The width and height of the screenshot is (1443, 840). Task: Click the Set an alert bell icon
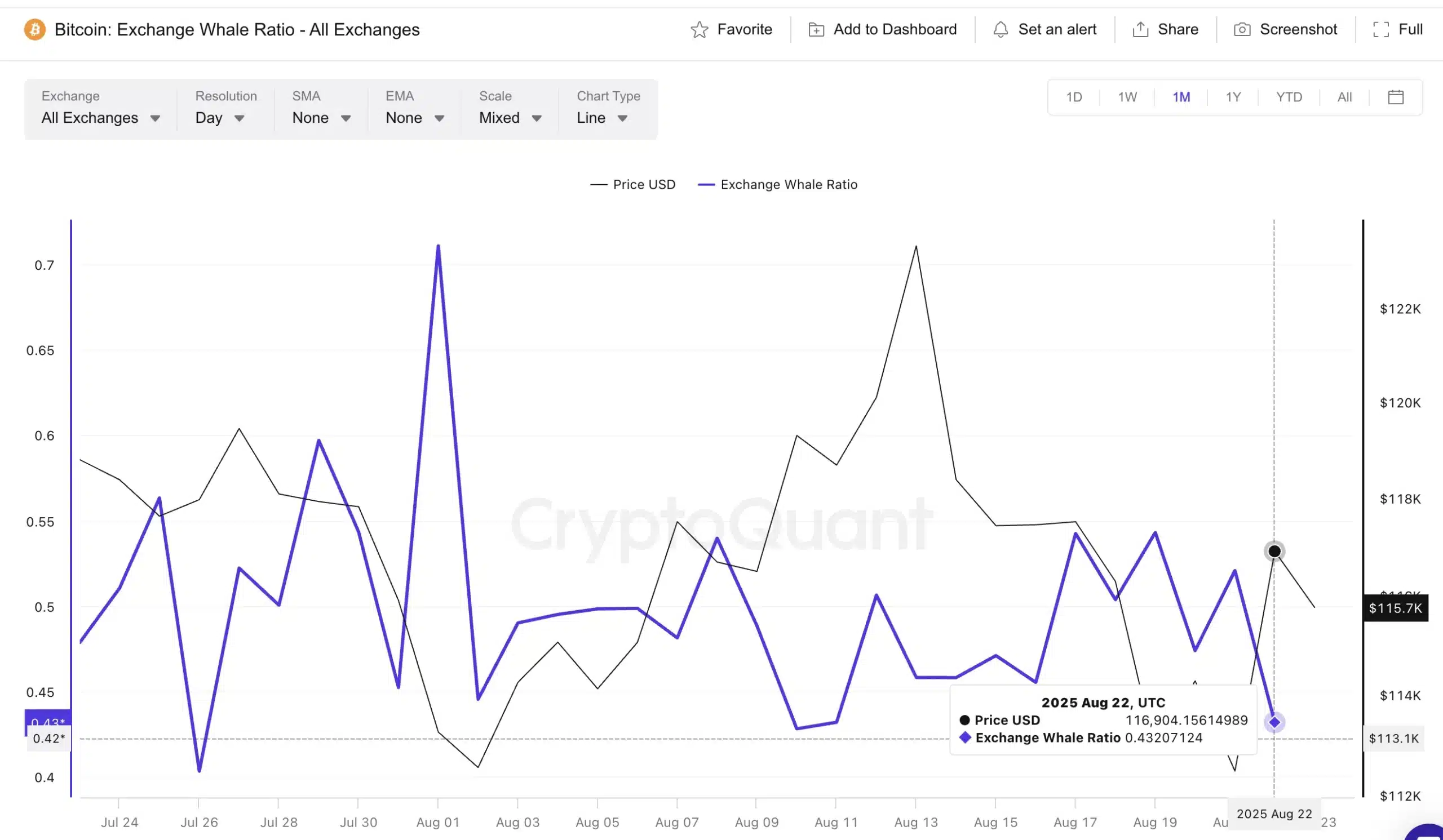pos(1001,29)
